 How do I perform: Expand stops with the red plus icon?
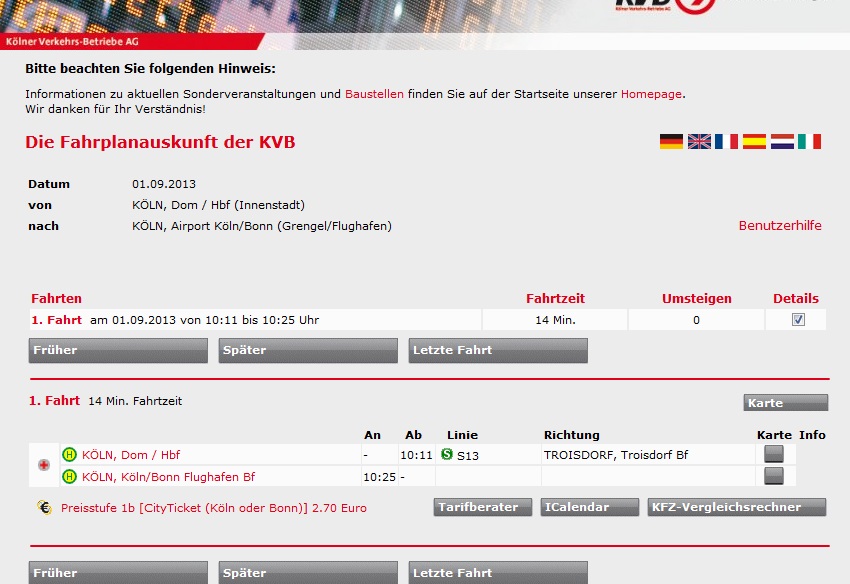click(44, 465)
